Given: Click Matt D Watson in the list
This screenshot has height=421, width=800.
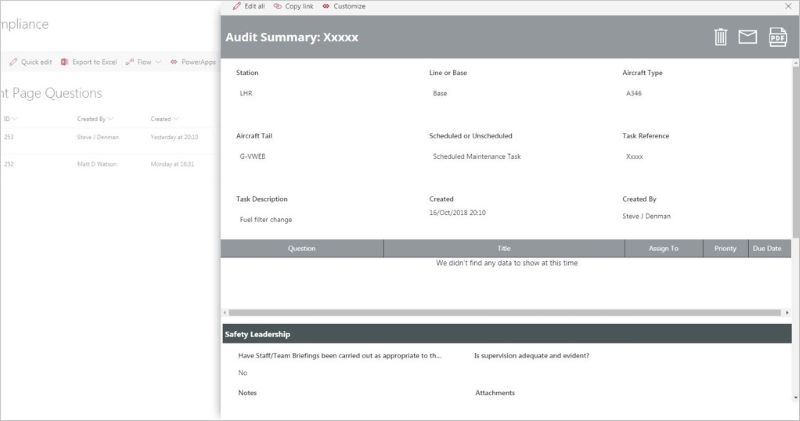Looking at the screenshot, I should [97, 164].
